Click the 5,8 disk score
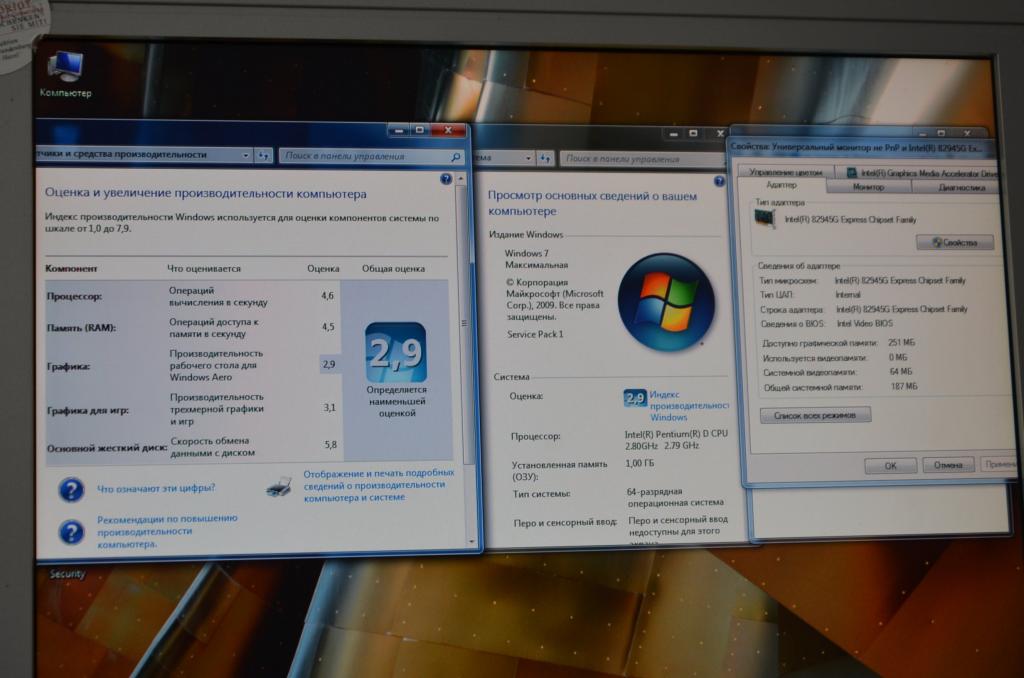The width and height of the screenshot is (1024, 678). [330, 444]
